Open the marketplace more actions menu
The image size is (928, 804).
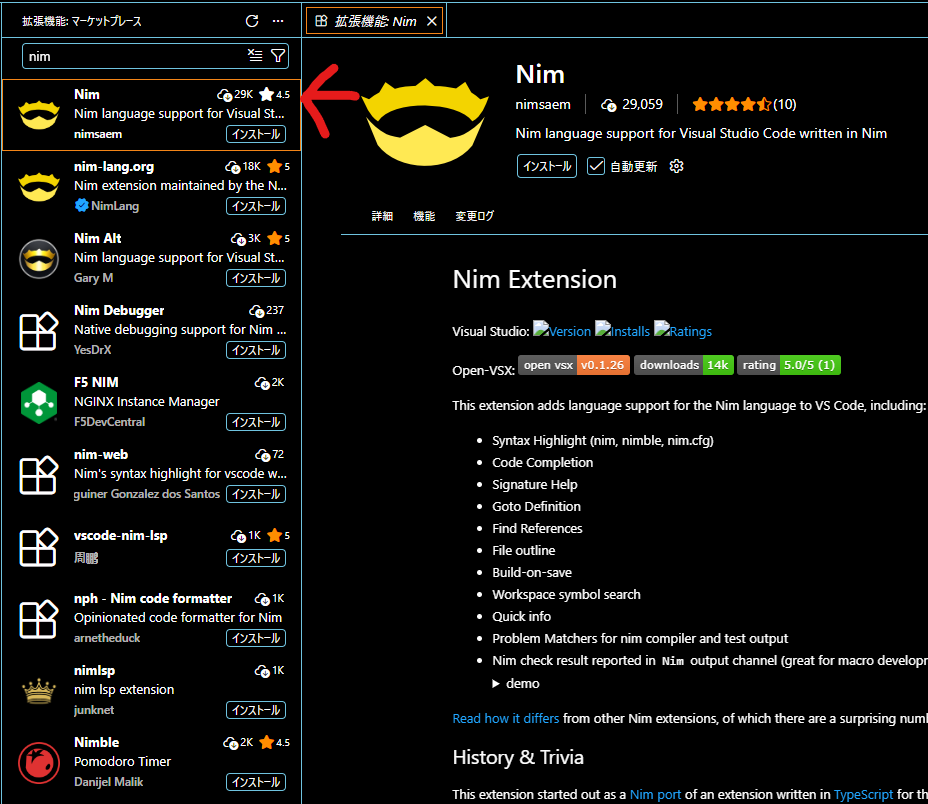[278, 21]
